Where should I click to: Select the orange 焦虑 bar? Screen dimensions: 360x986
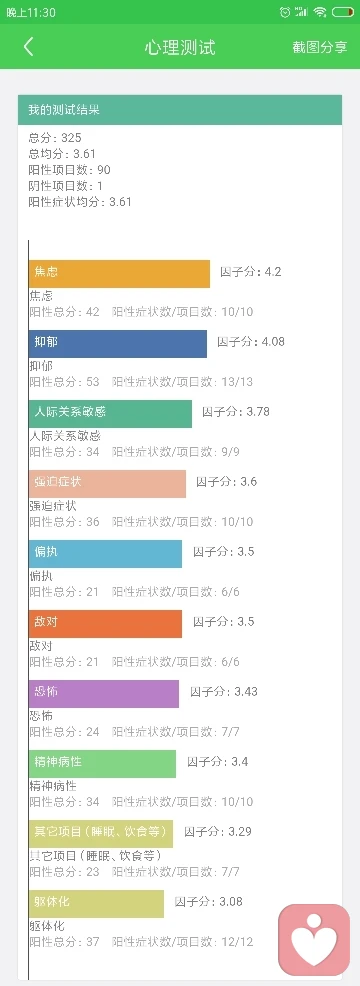point(119,274)
